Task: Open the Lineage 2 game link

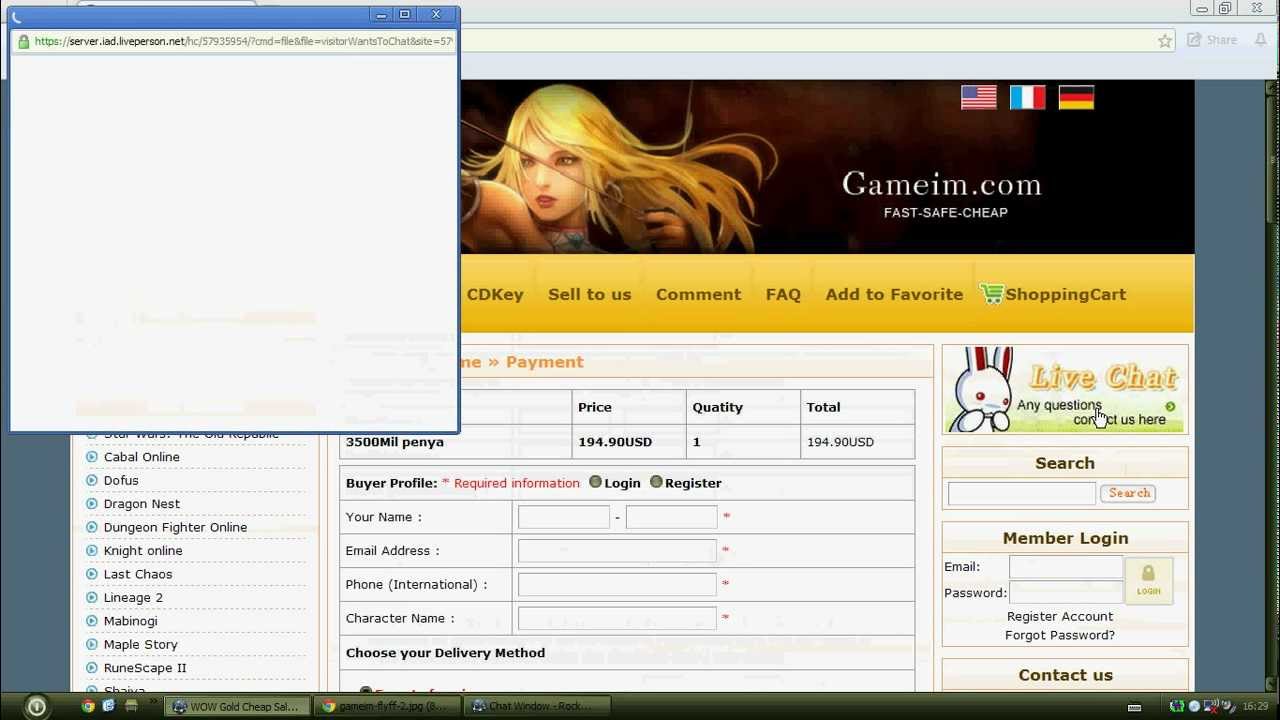Action: point(133,597)
